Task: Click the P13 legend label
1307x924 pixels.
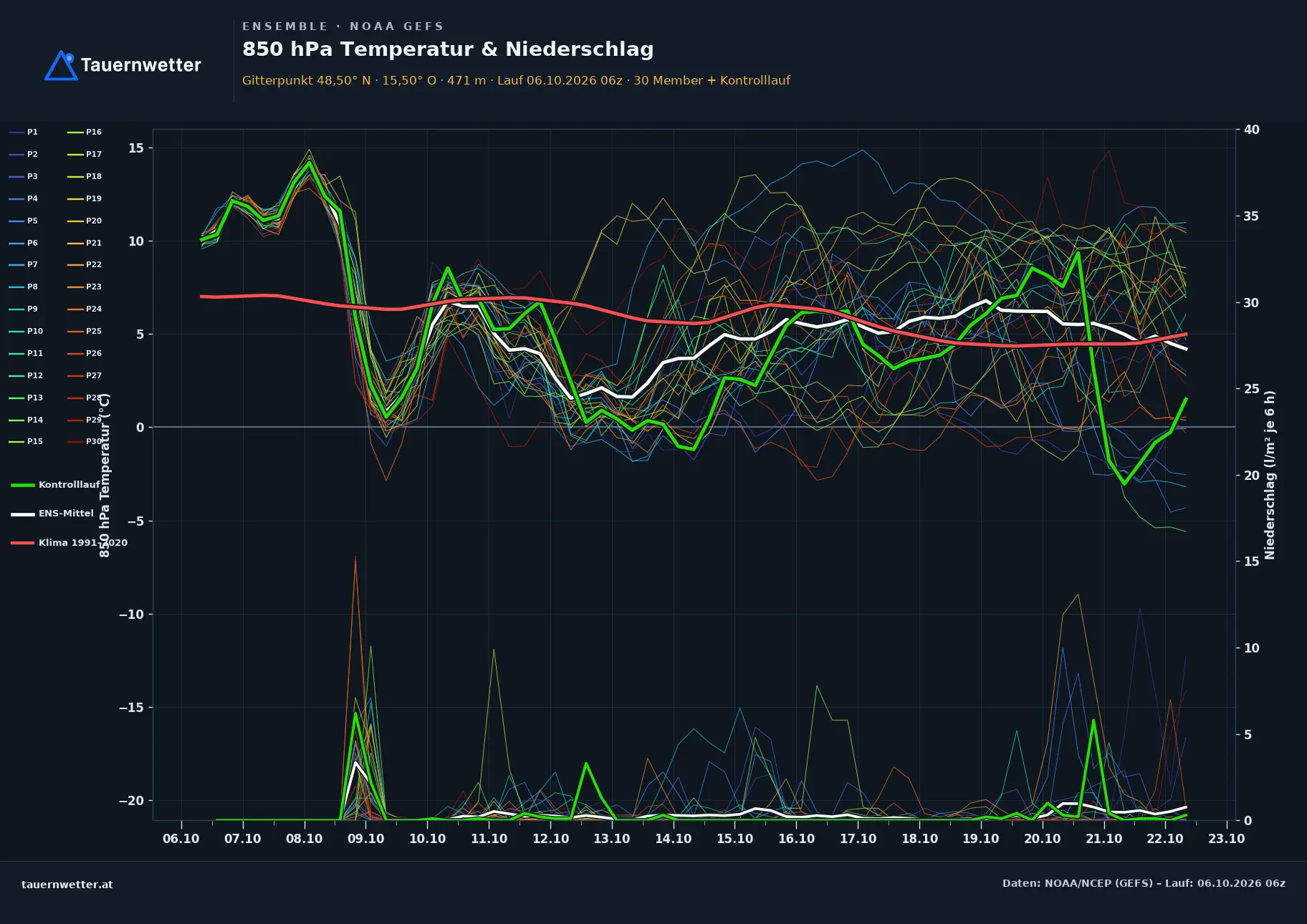Action: coord(35,398)
